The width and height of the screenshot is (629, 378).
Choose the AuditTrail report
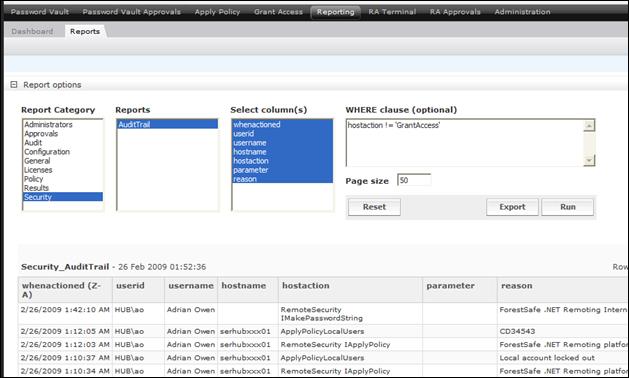click(167, 124)
